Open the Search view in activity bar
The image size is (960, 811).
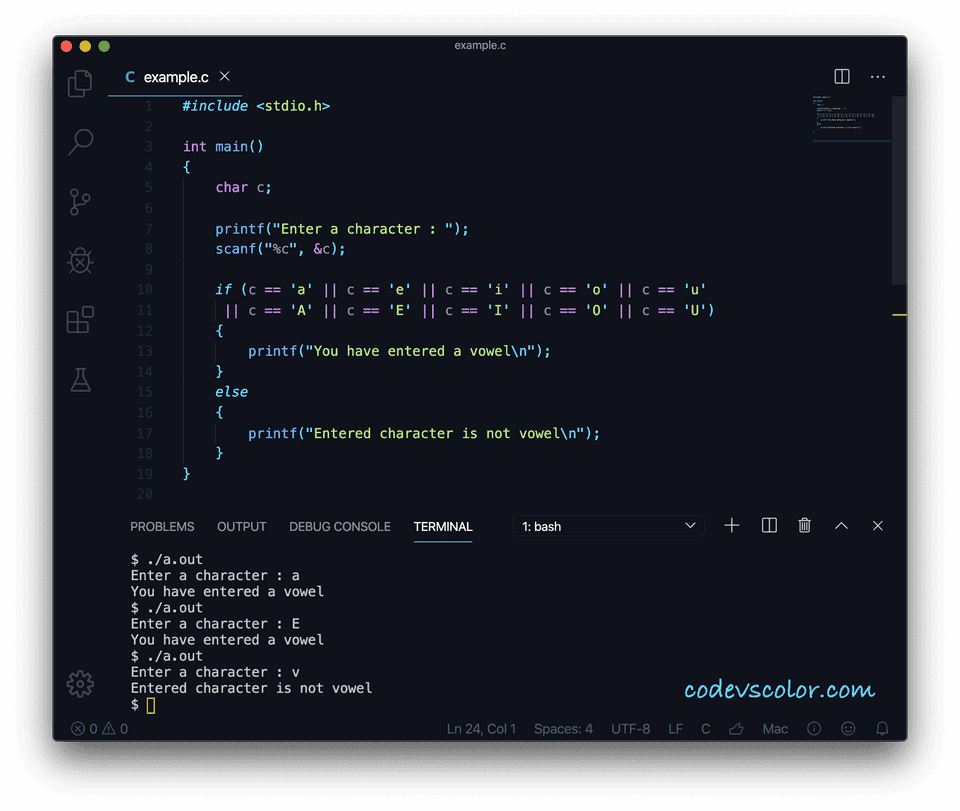[x=80, y=142]
